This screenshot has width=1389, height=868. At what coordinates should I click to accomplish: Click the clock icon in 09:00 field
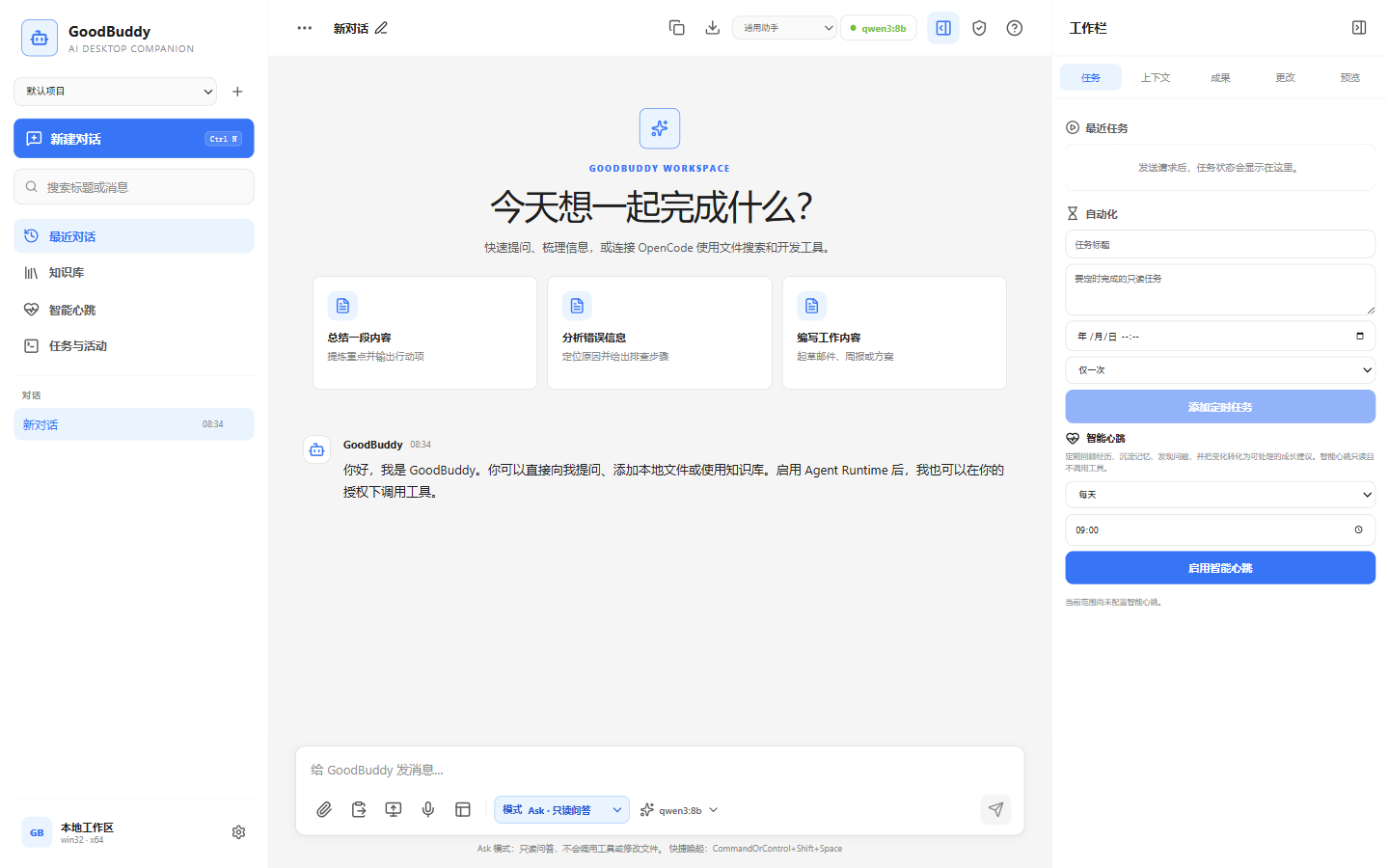(1358, 529)
